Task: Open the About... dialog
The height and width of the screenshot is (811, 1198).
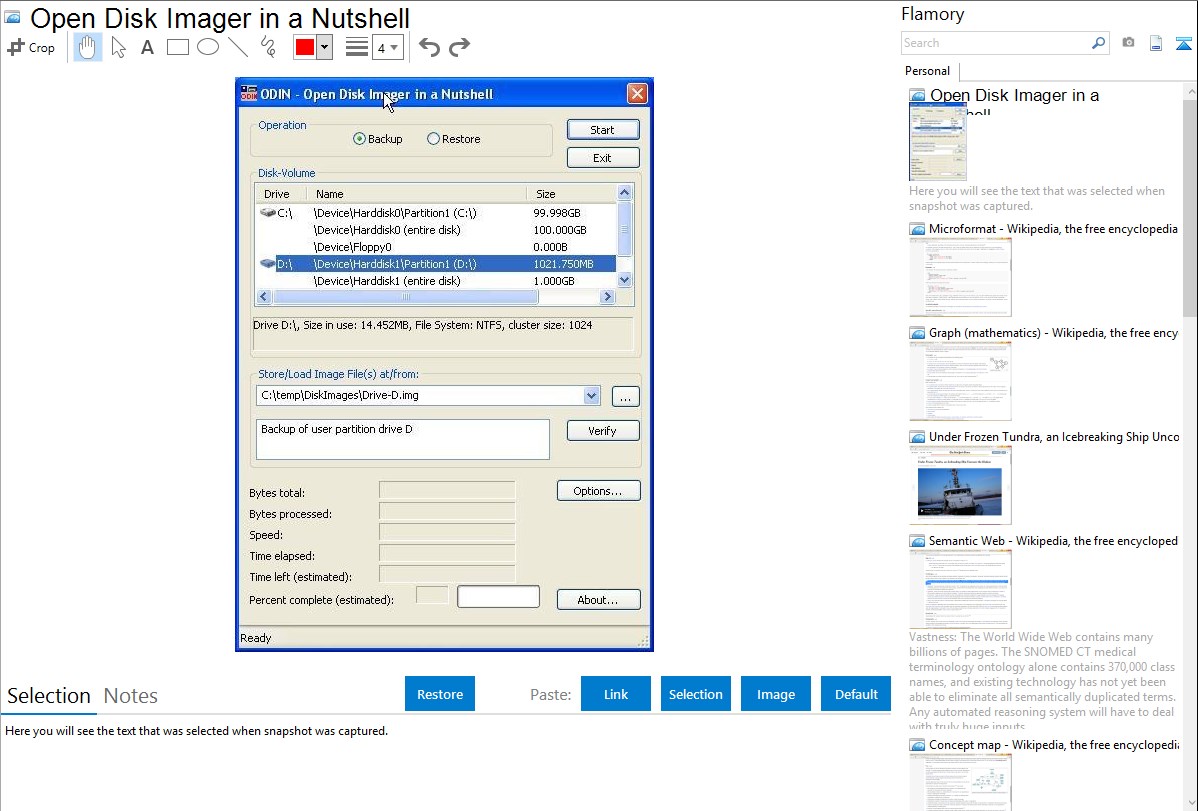Action: click(x=598, y=599)
